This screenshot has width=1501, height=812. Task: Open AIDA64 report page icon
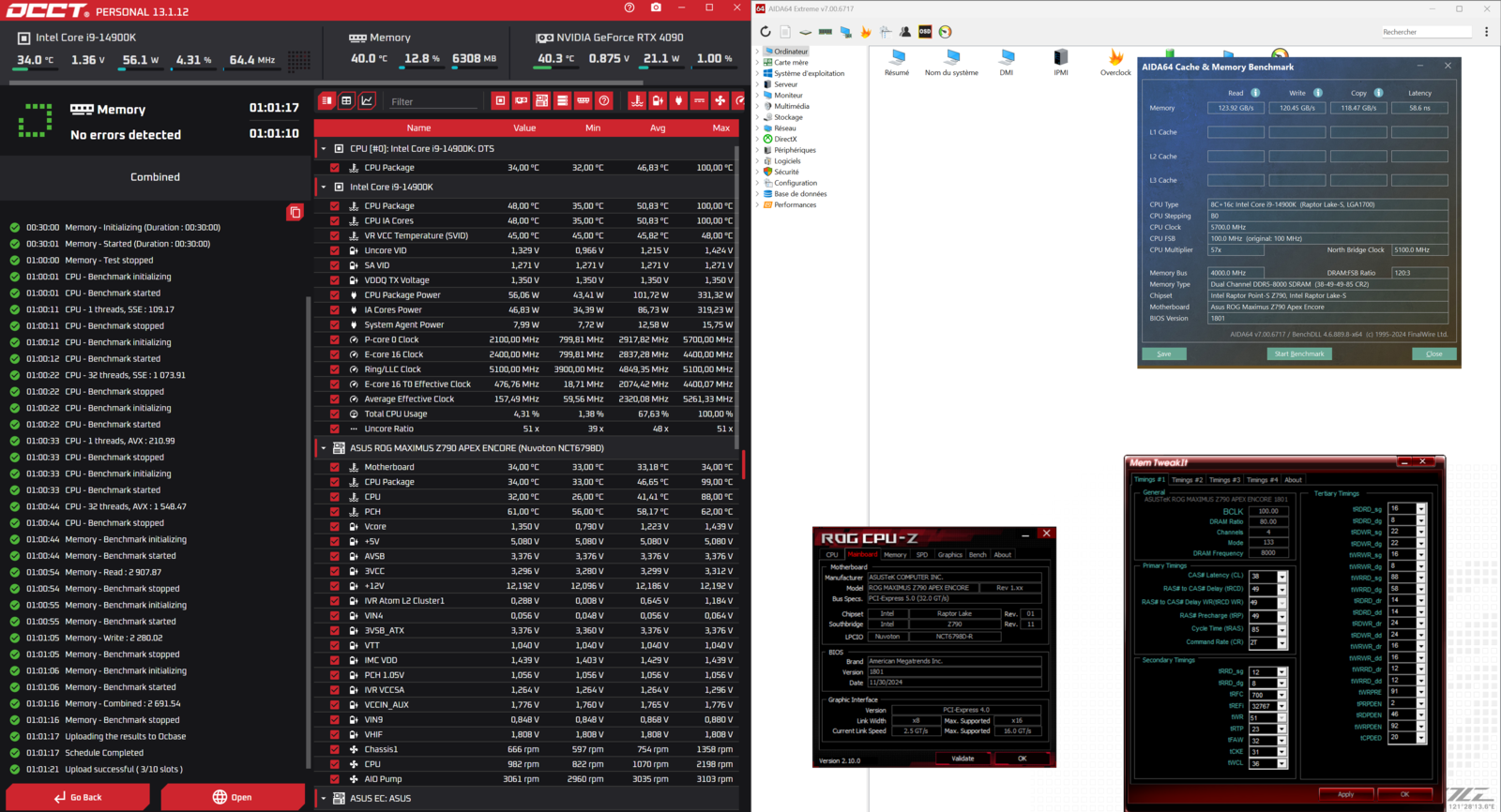(785, 32)
